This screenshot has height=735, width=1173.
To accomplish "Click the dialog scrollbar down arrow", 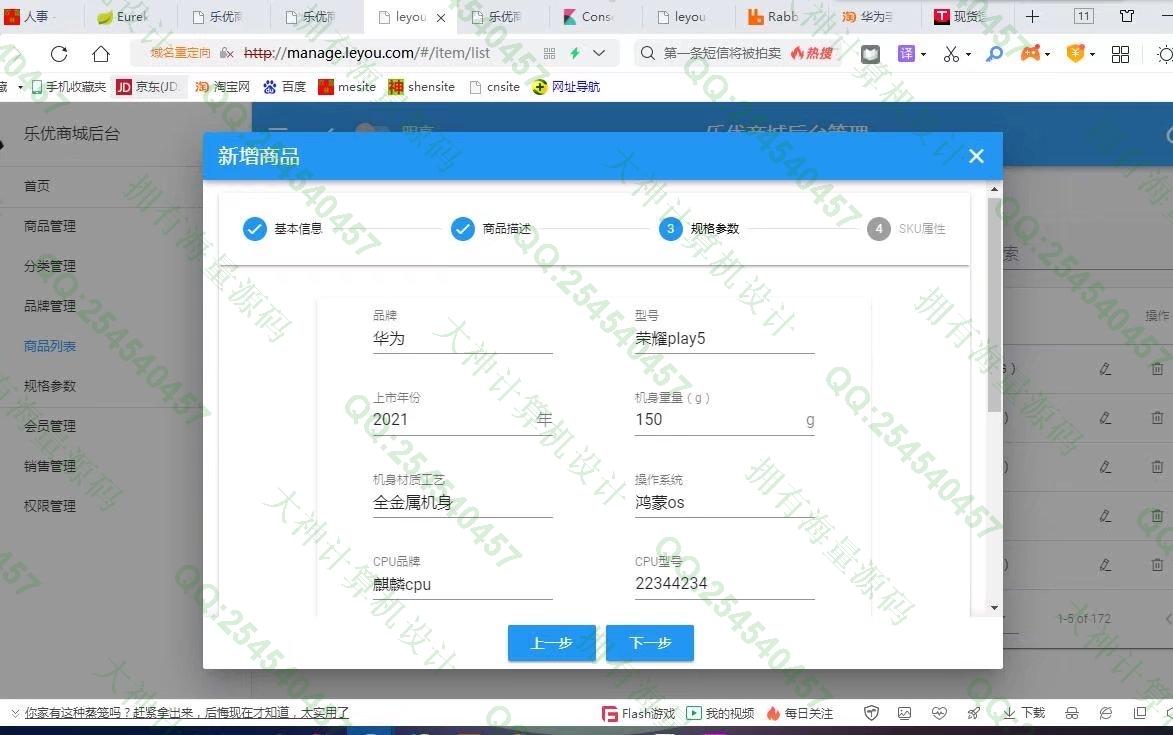I will 993,608.
